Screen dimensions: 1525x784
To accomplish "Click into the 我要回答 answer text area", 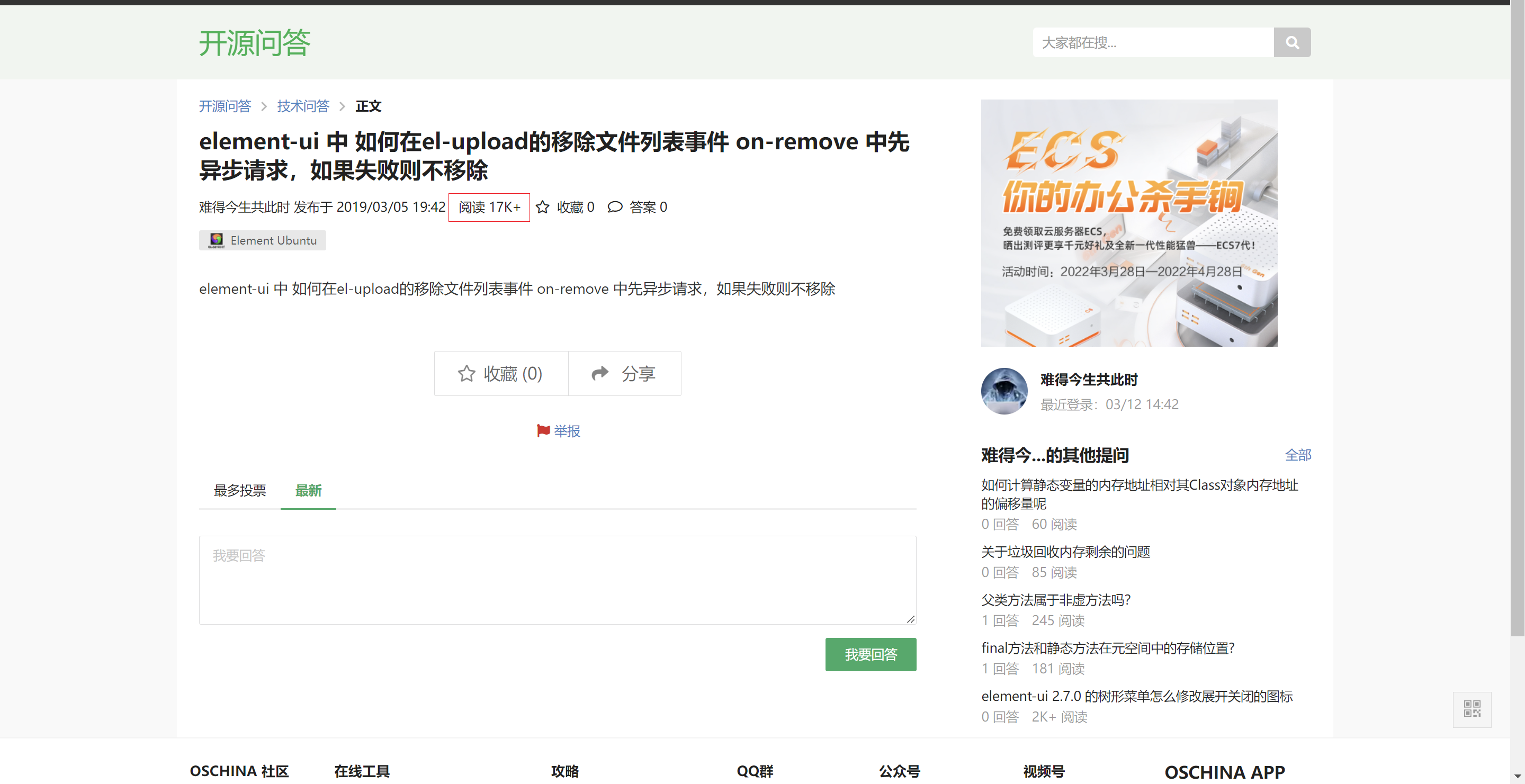I will (x=557, y=580).
